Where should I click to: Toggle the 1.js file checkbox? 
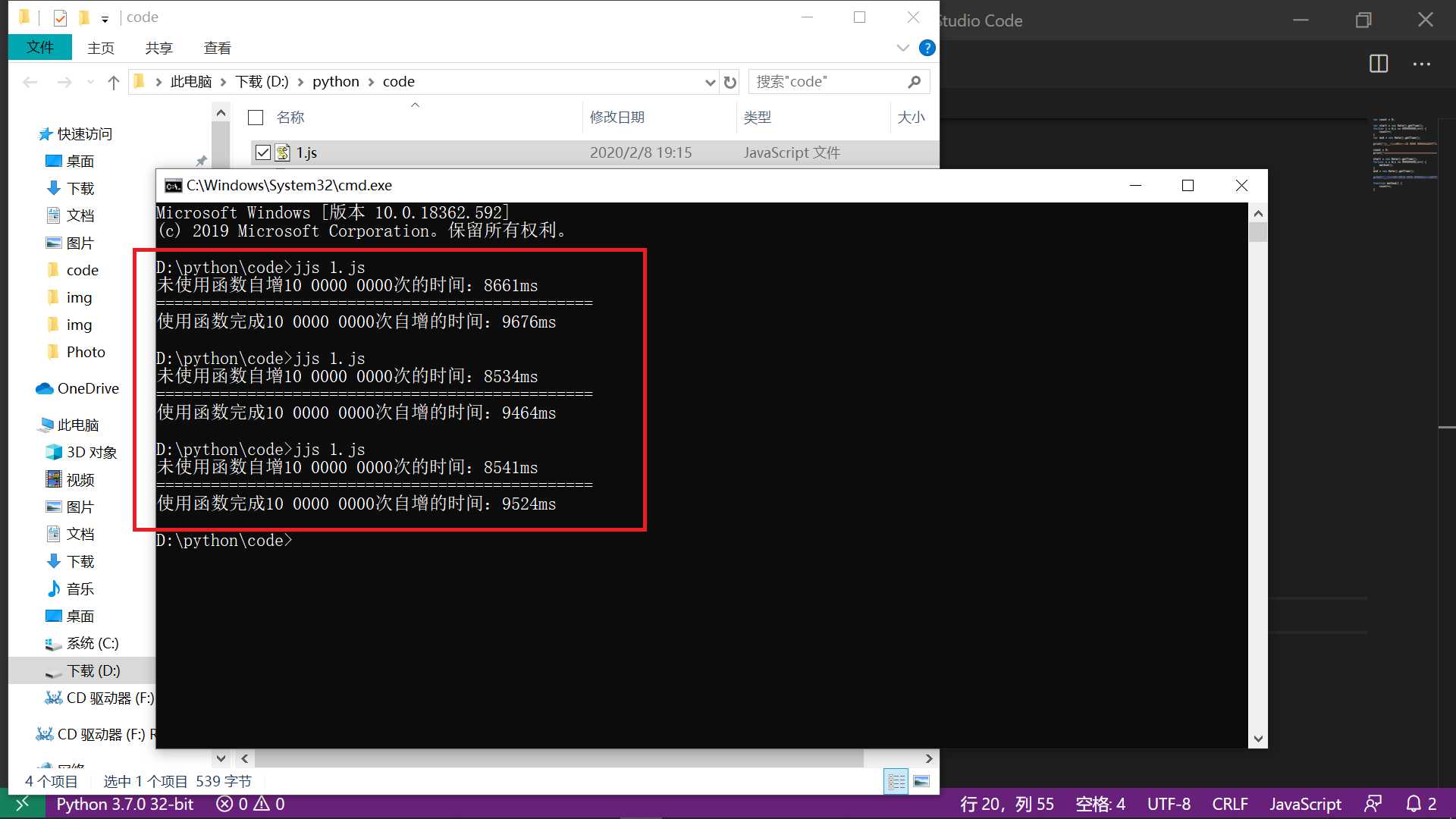pyautogui.click(x=262, y=152)
